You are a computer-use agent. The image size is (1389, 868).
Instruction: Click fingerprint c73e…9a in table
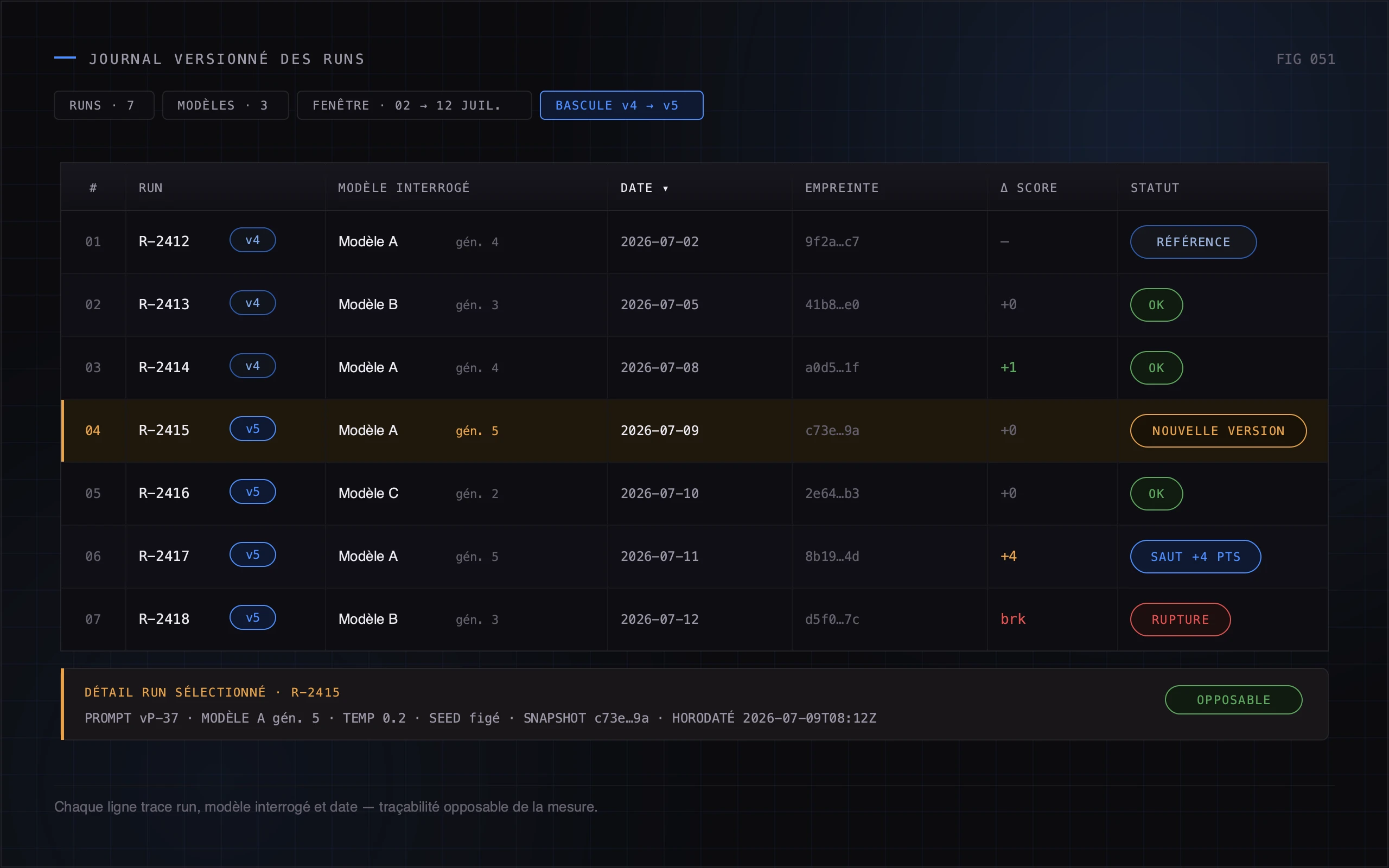[x=832, y=431]
